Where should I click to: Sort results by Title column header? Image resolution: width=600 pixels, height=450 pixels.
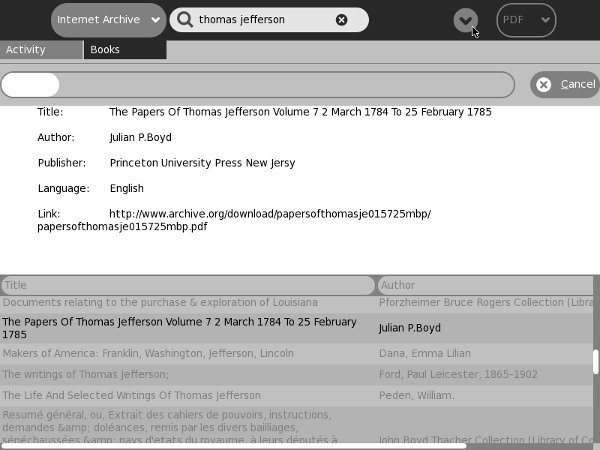coord(188,285)
